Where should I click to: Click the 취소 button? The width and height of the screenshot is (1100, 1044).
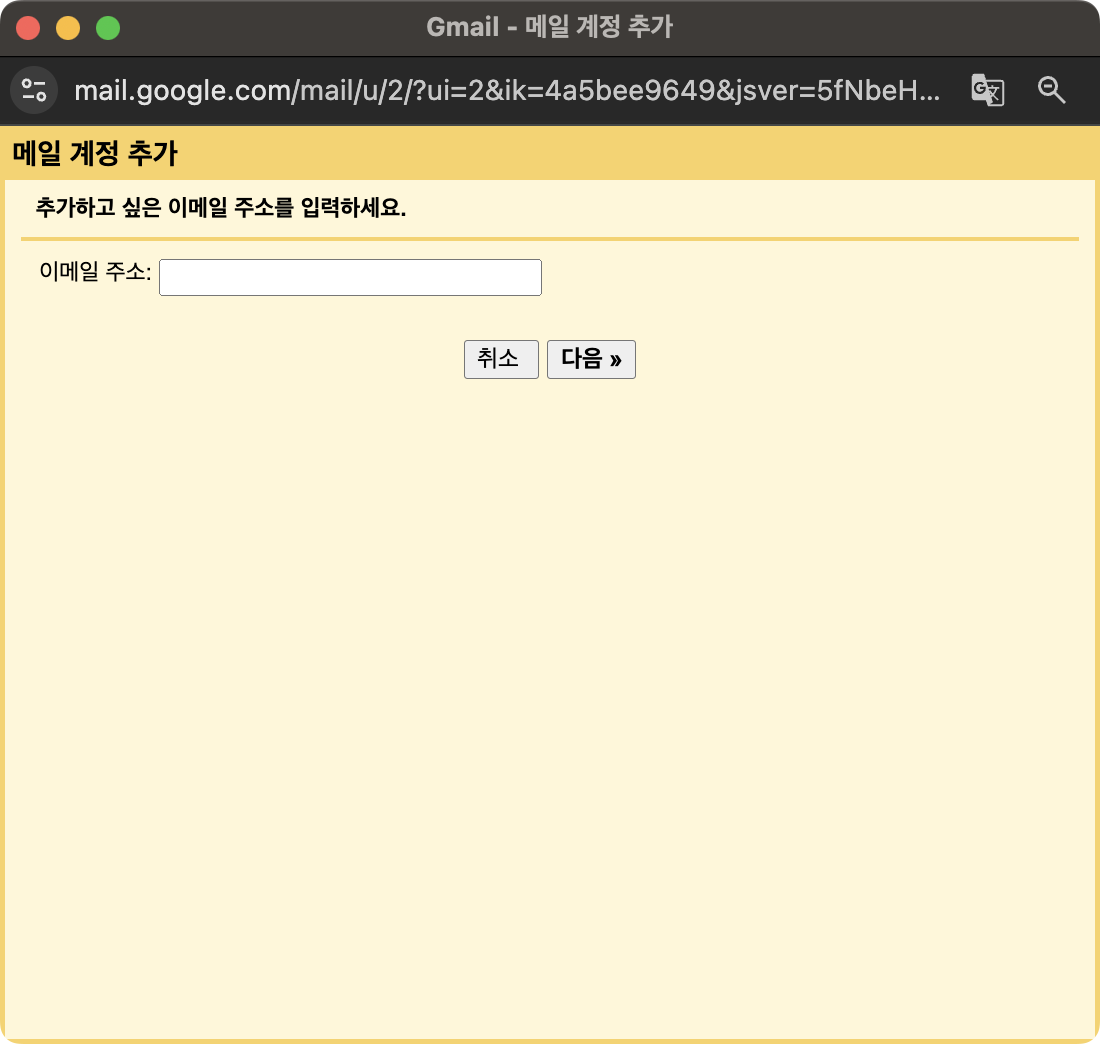(x=501, y=359)
